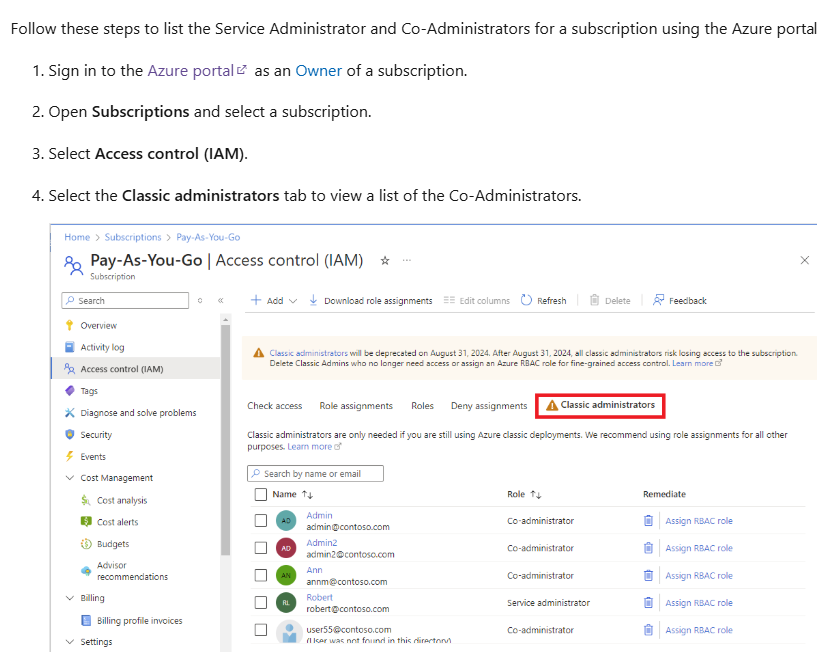Check the box for Admin2 row
This screenshot has height=652, width=817.
[x=261, y=548]
